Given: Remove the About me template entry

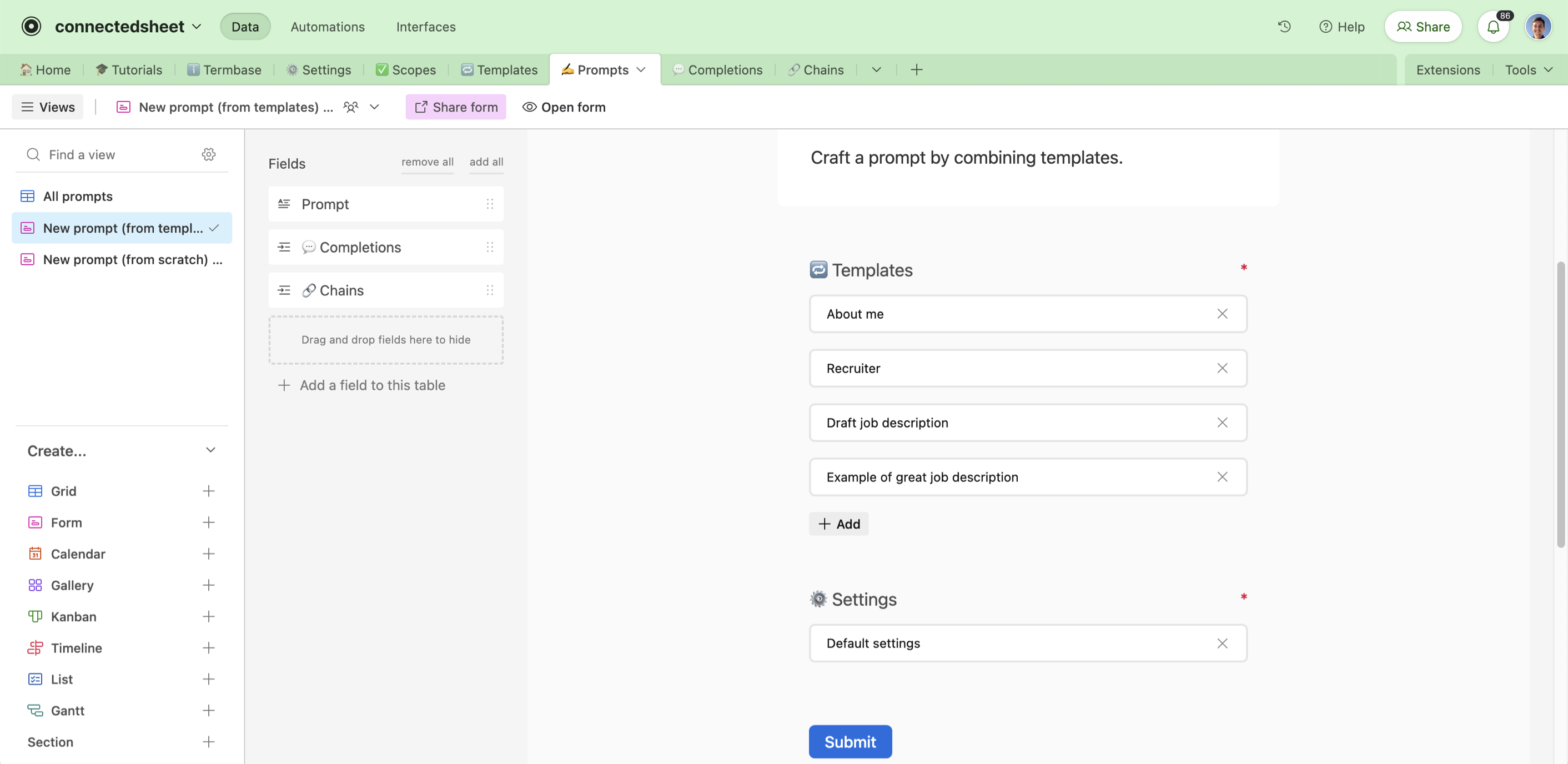Looking at the screenshot, I should coord(1222,314).
